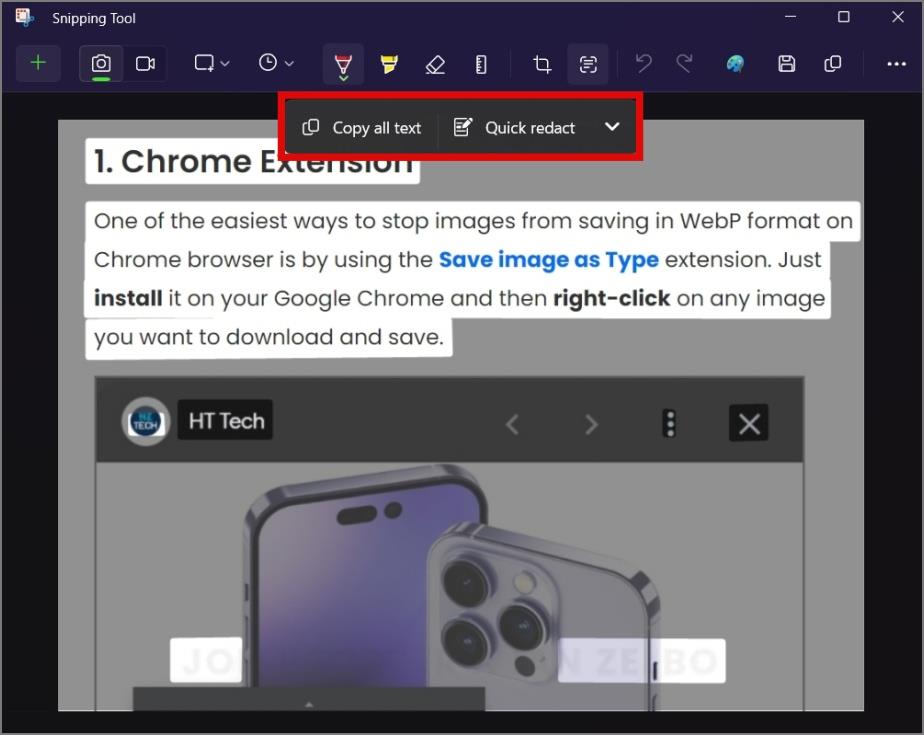Click the iPhone image in the snip
This screenshot has height=735, width=924.
tap(451, 586)
